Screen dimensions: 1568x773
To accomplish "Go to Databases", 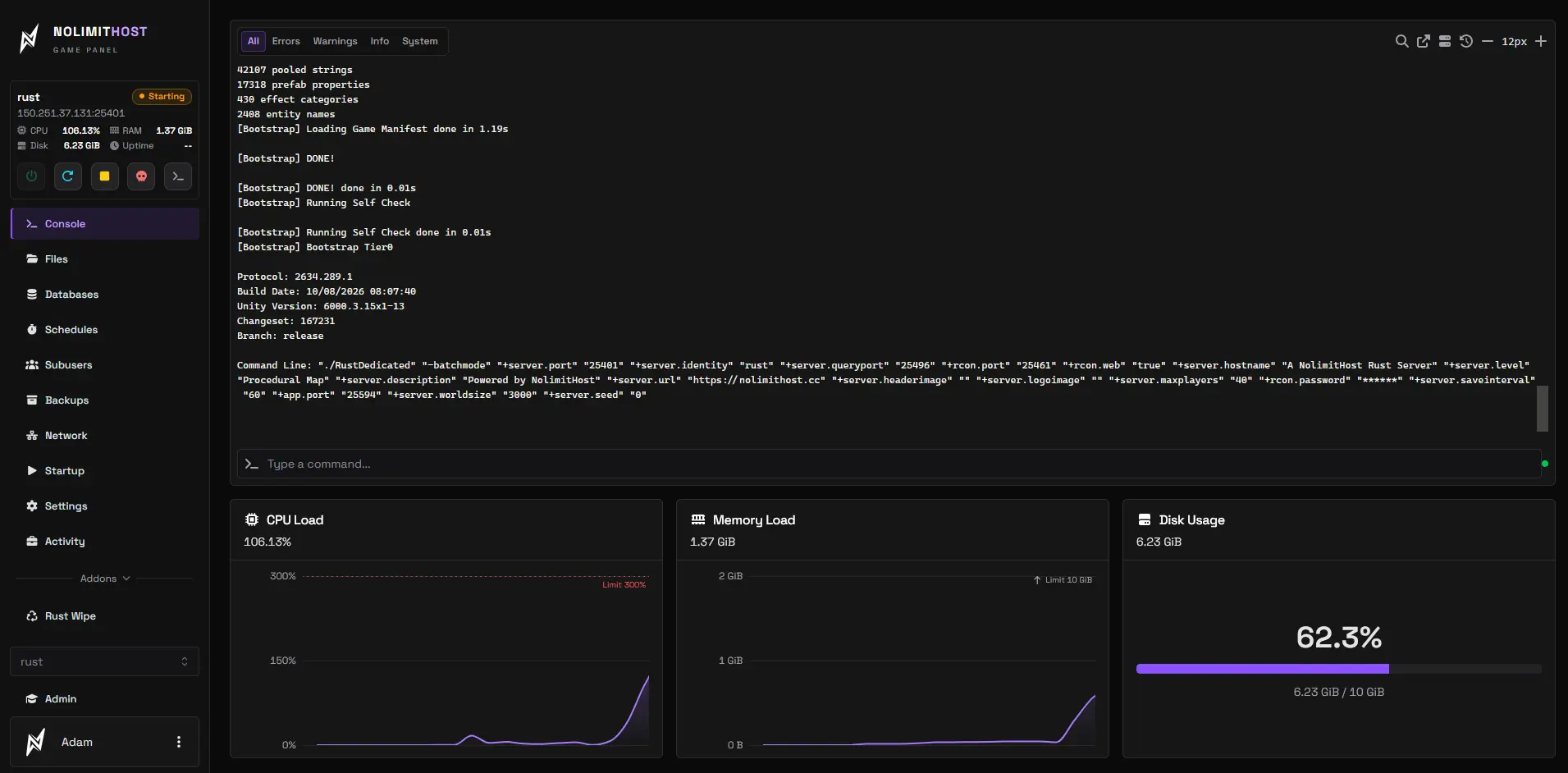I will [x=105, y=295].
